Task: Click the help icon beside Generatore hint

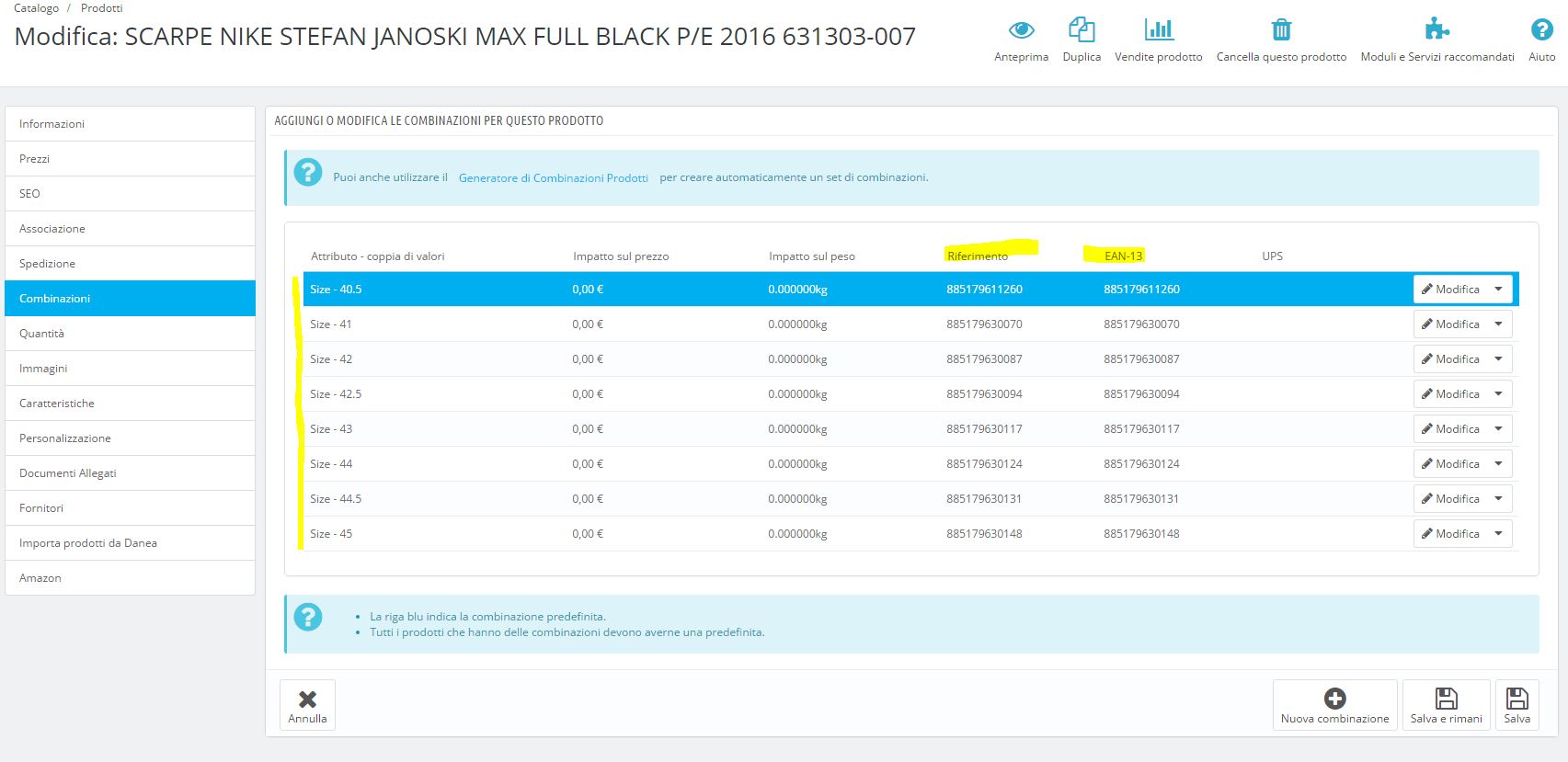Action: click(x=308, y=172)
